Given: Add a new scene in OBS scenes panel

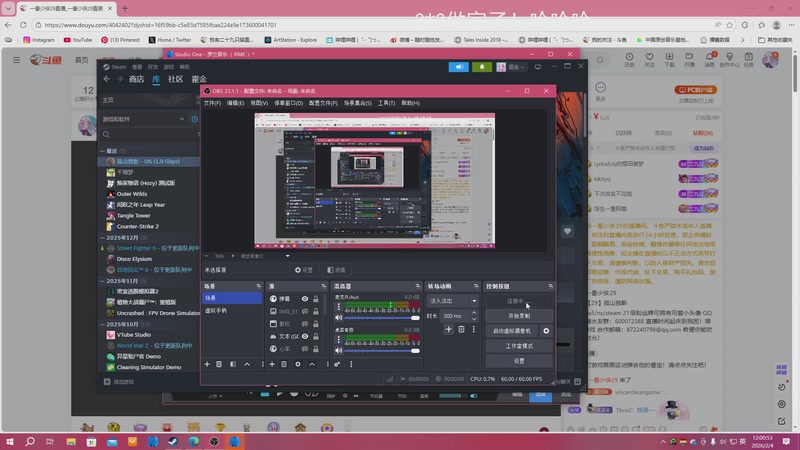Looking at the screenshot, I should pyautogui.click(x=207, y=364).
